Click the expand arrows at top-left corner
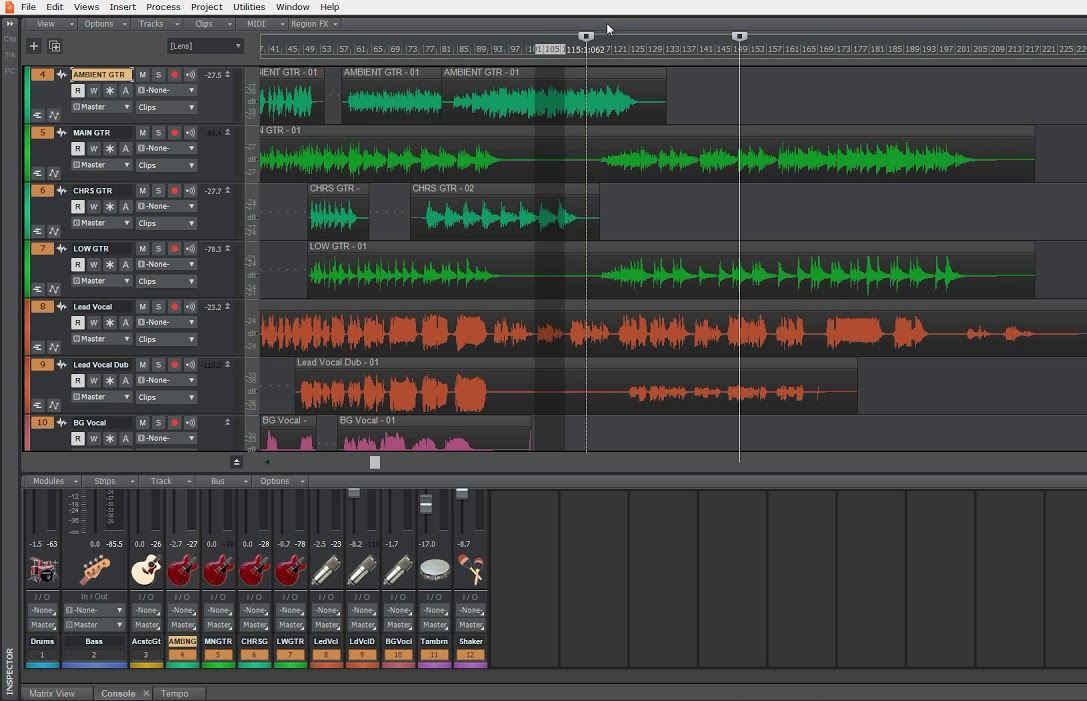 (10, 24)
